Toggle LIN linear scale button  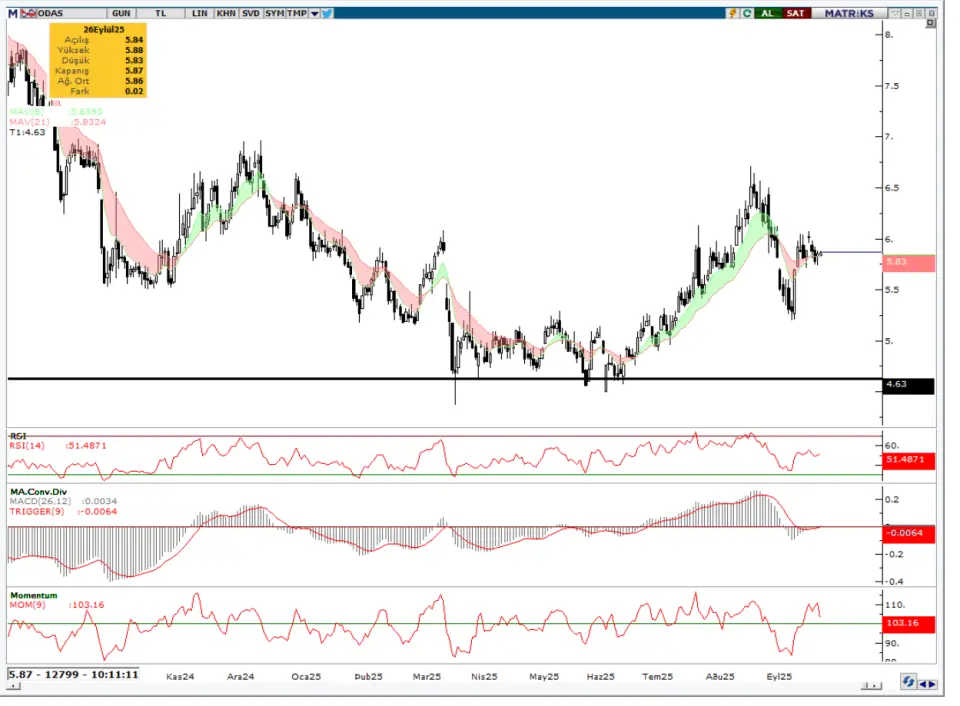[199, 13]
